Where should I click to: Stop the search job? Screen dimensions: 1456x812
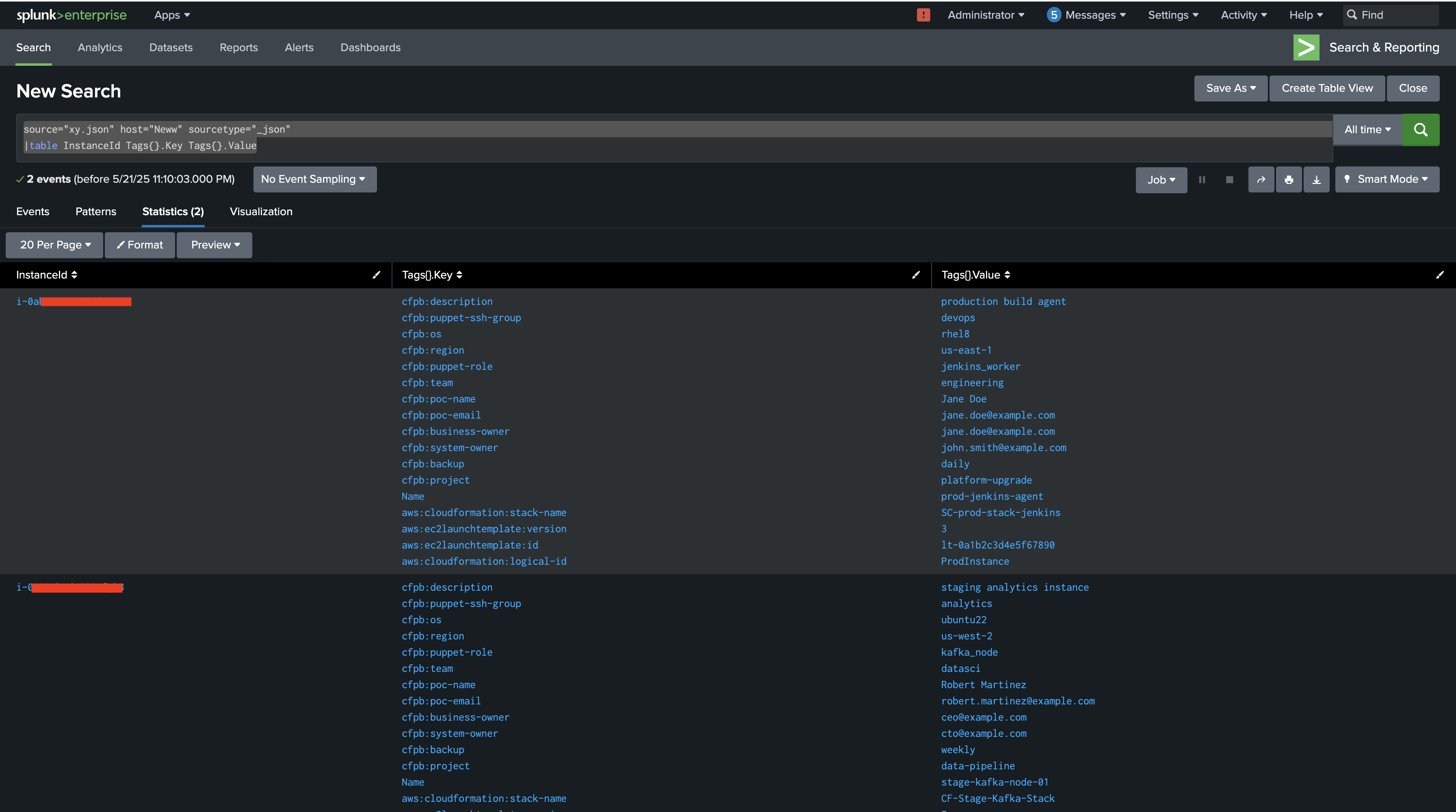click(1230, 179)
